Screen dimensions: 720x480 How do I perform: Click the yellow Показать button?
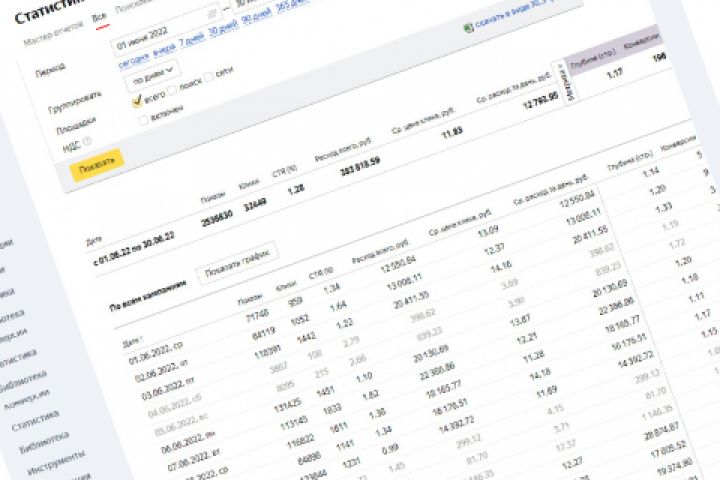97,165
